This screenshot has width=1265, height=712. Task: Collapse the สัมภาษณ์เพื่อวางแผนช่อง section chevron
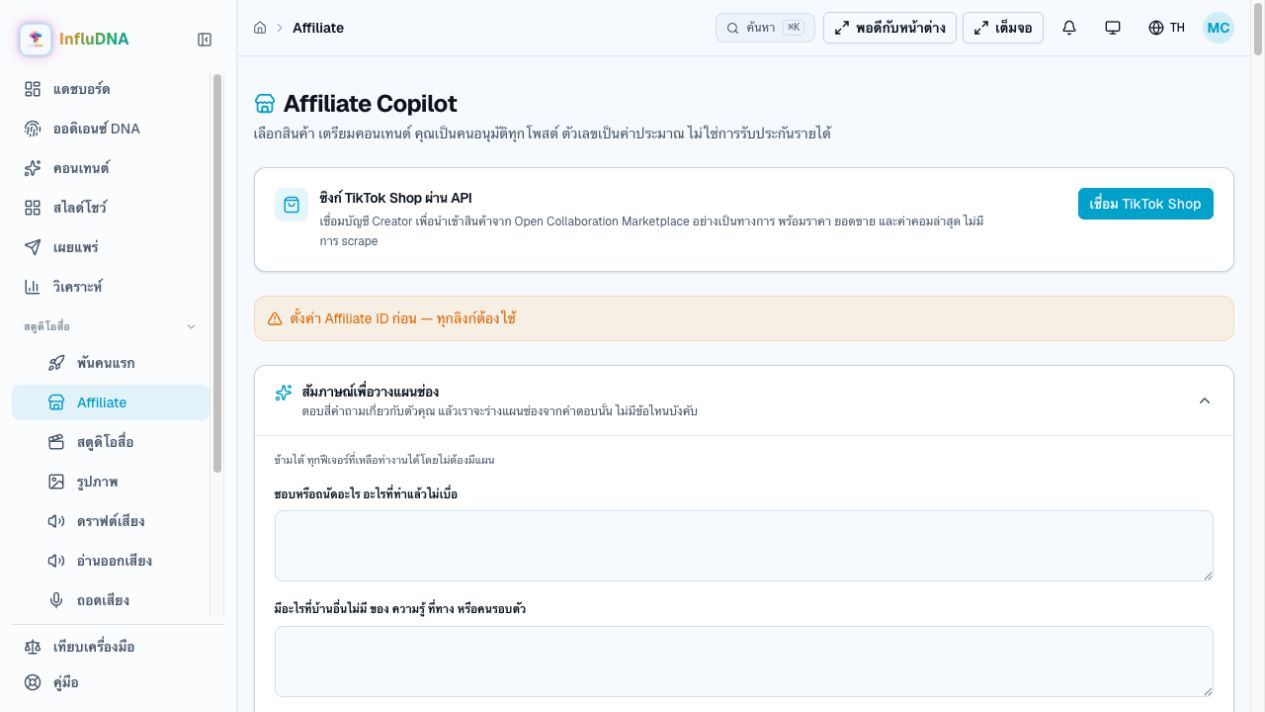pyautogui.click(x=1204, y=400)
